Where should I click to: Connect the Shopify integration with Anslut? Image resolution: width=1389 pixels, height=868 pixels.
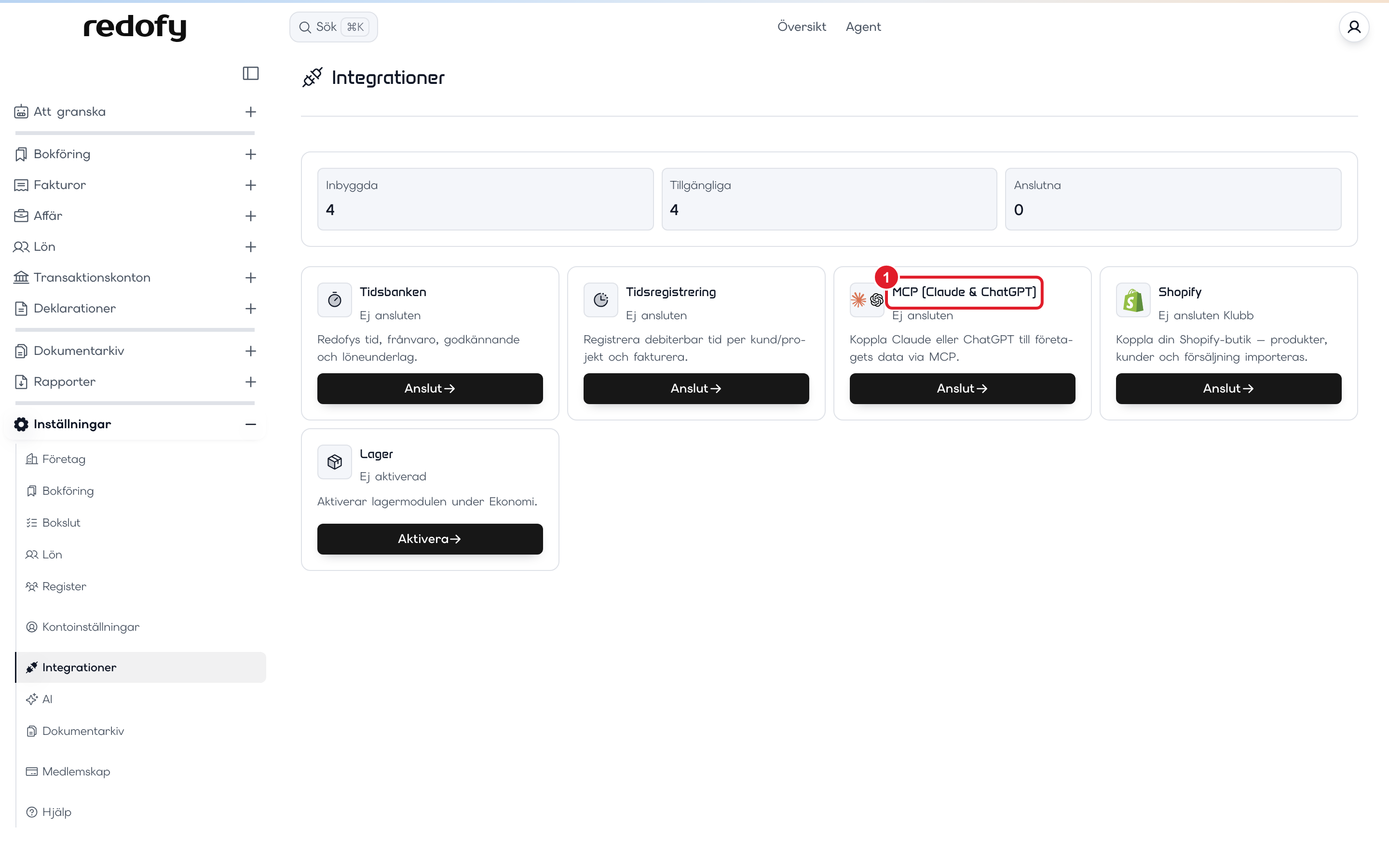pos(1228,389)
